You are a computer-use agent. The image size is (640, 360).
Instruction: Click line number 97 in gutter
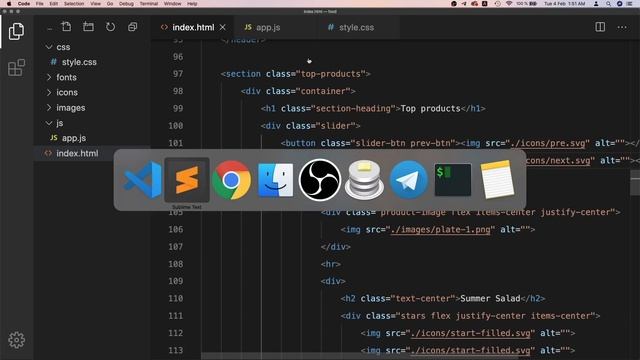coord(178,74)
